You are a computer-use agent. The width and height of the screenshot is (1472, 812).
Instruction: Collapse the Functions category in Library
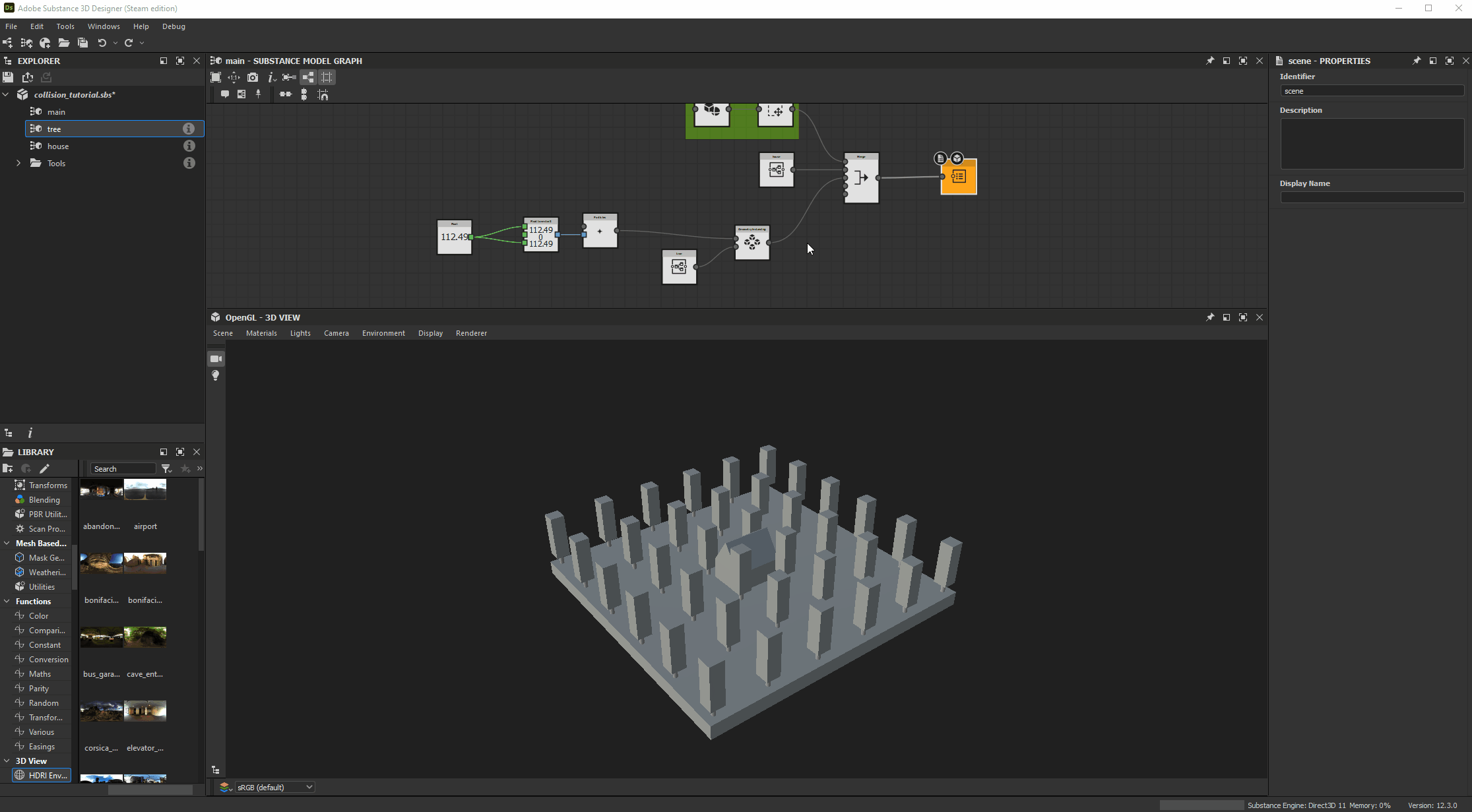tap(7, 601)
